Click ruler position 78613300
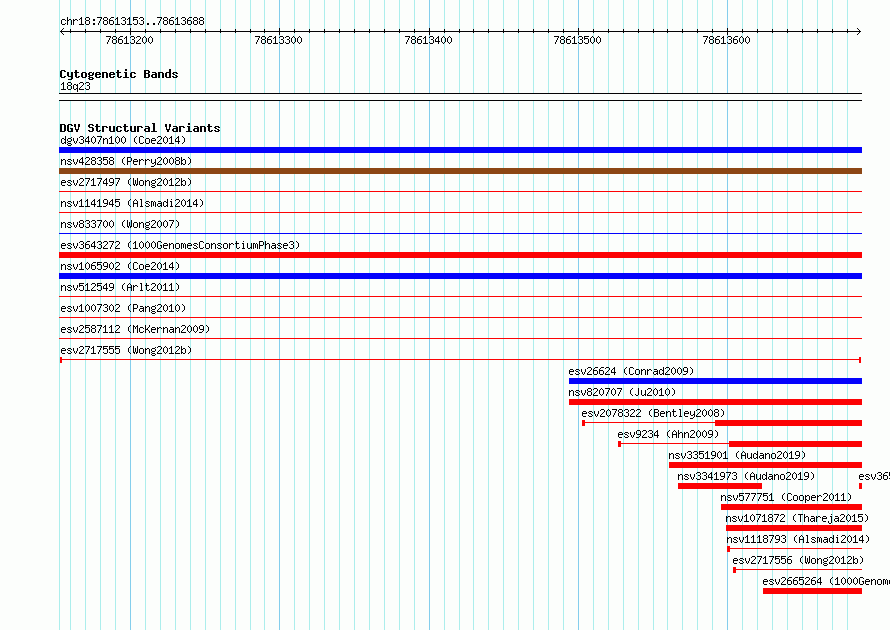 (x=279, y=40)
